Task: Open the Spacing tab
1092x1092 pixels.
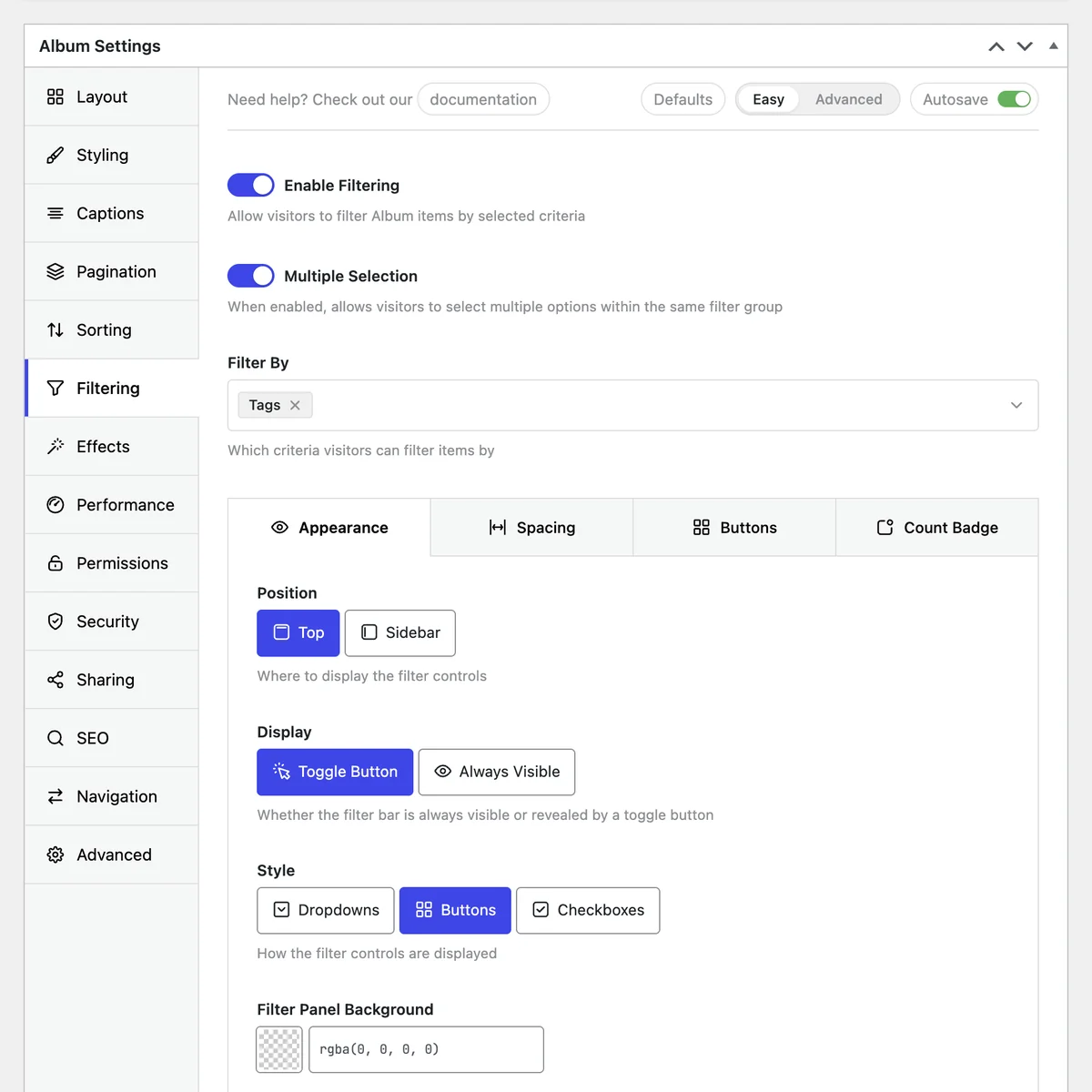Action: click(531, 527)
